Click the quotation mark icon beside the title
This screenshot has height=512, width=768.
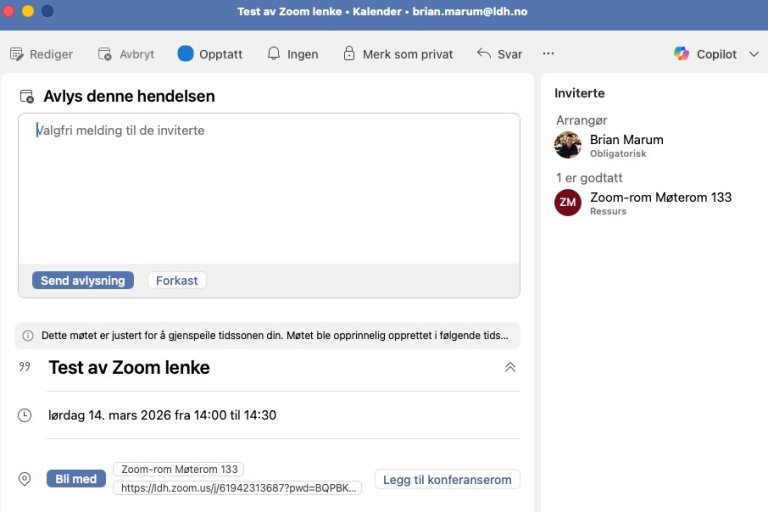(x=24, y=367)
